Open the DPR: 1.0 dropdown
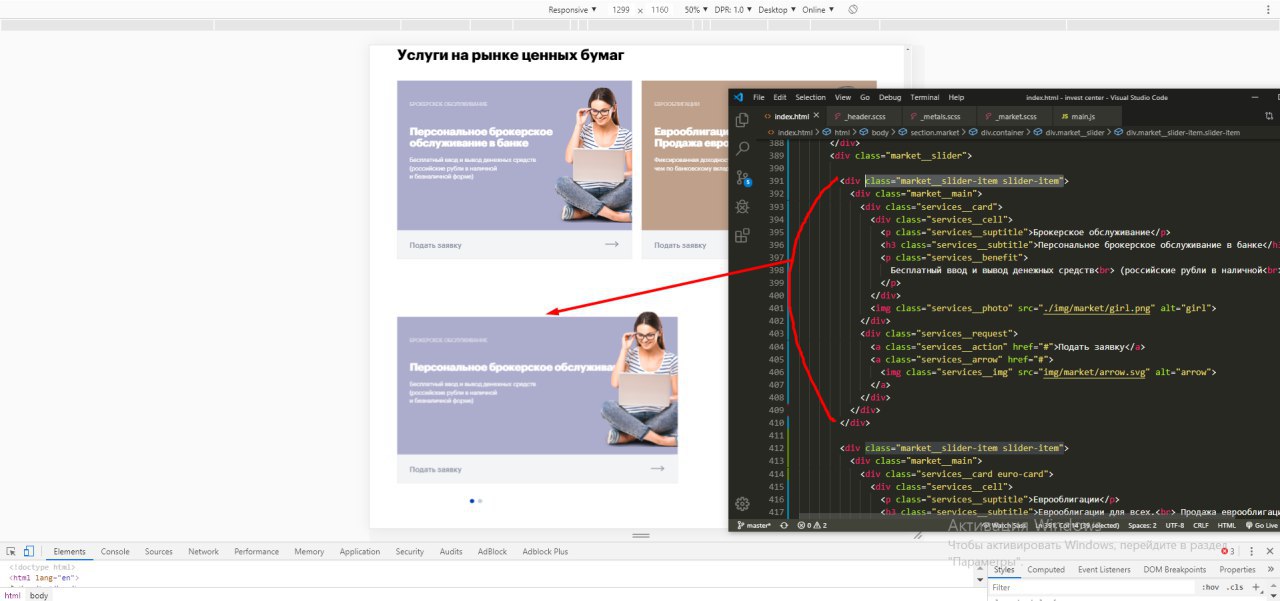Viewport: 1280px width, 601px height. tap(733, 9)
